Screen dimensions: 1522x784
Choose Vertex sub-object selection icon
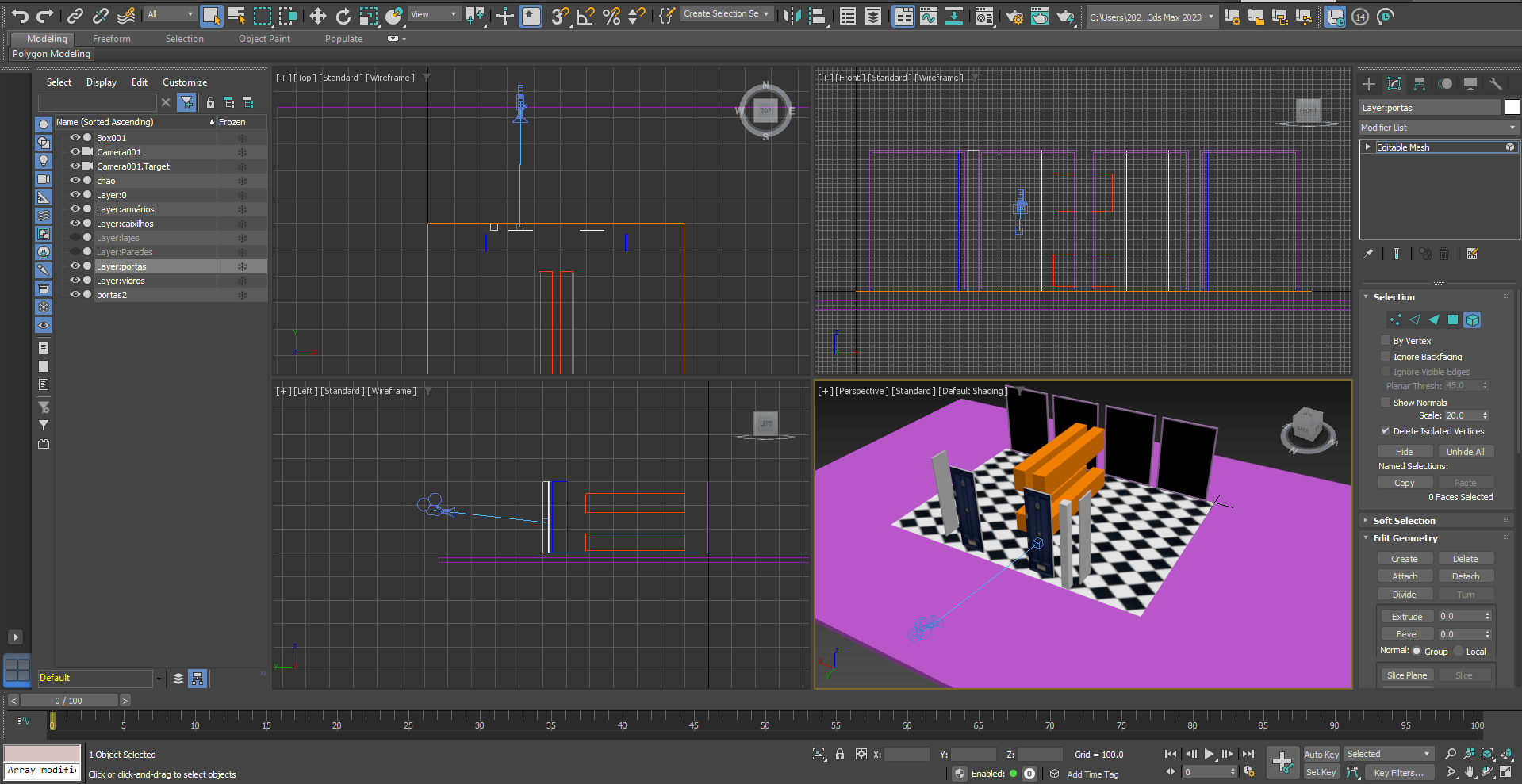pos(1395,319)
